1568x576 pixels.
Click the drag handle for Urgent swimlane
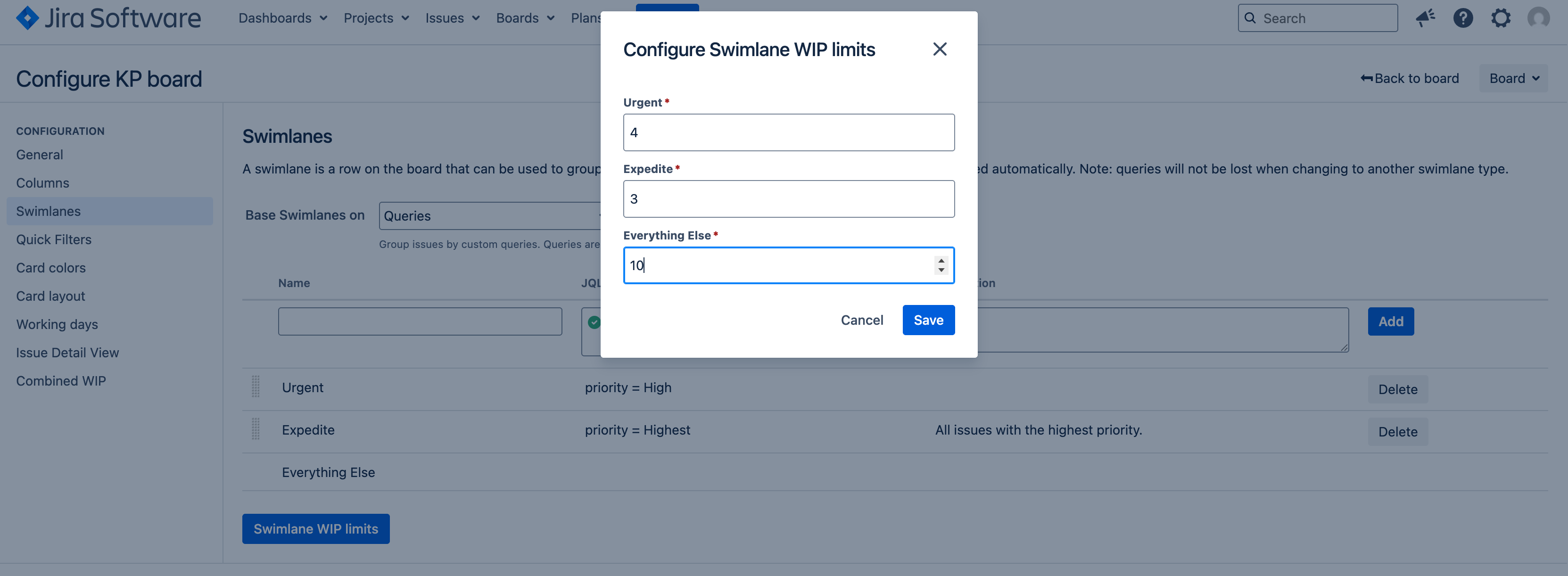click(256, 387)
